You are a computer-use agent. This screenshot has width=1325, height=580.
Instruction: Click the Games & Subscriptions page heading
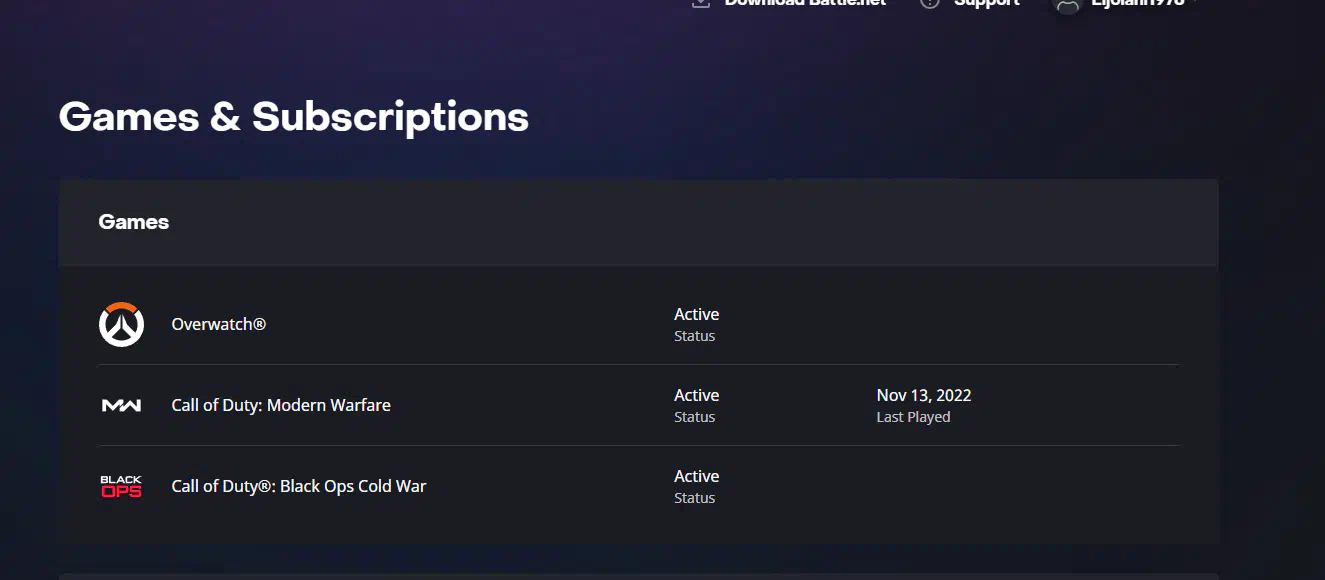(294, 117)
